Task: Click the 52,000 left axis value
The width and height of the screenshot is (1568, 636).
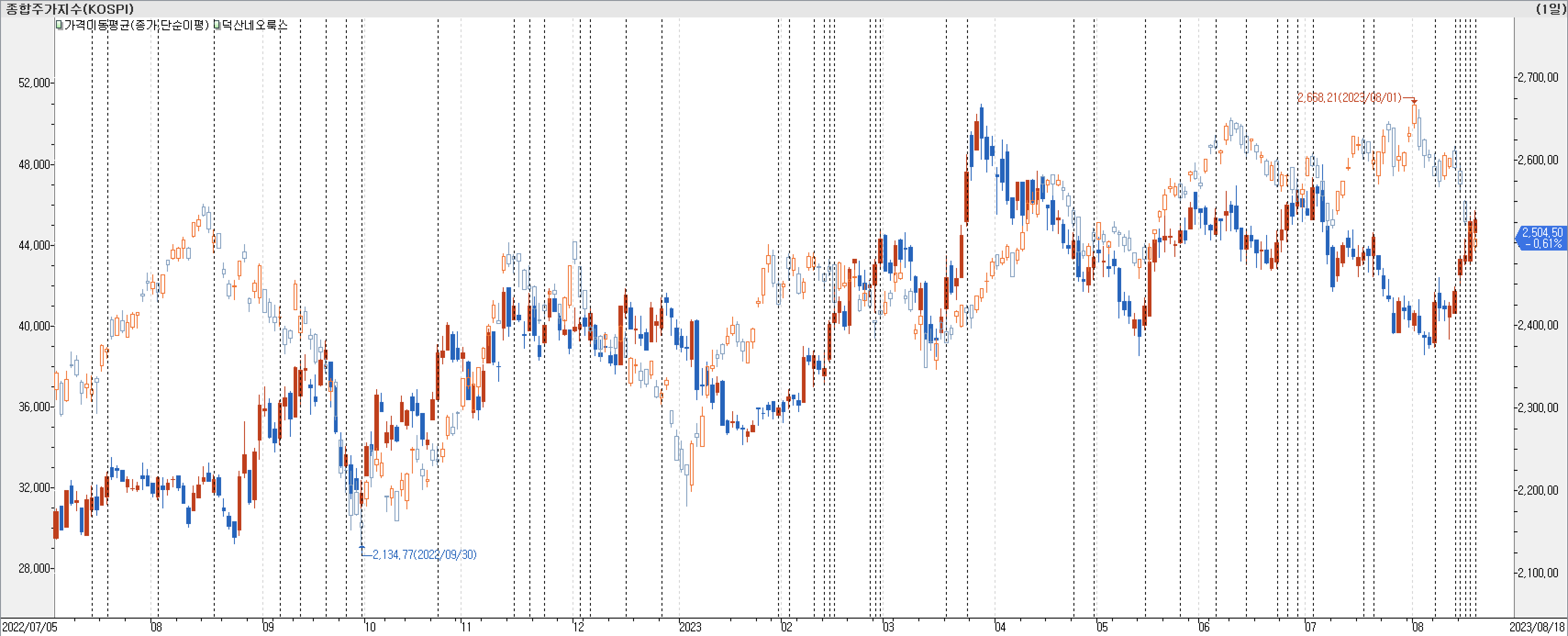Action: [34, 83]
